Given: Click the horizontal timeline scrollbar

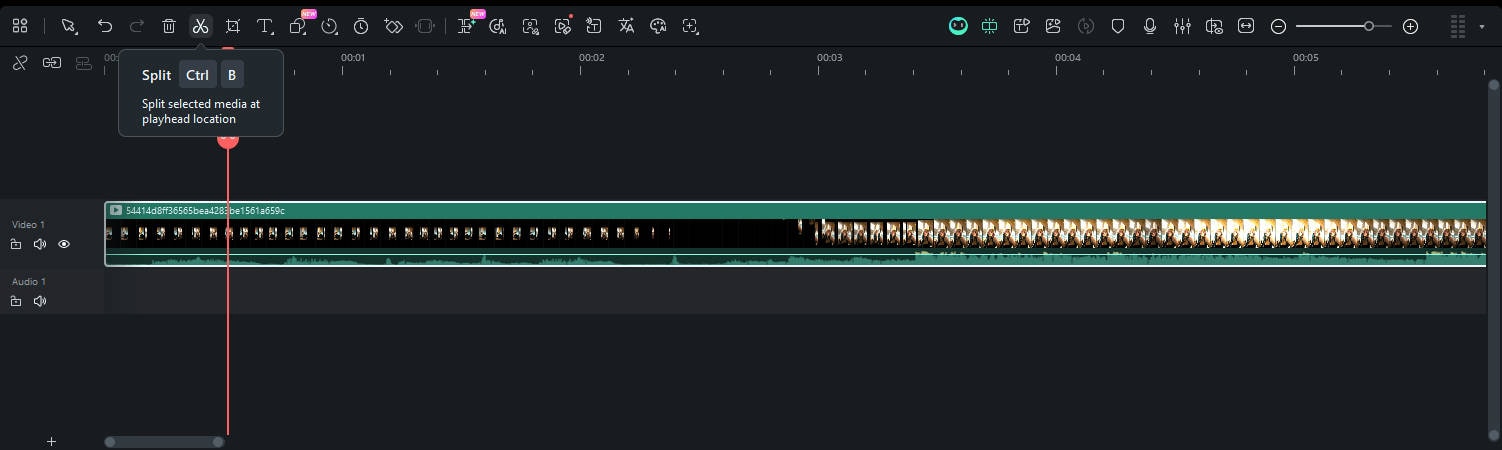Looking at the screenshot, I should tap(164, 441).
